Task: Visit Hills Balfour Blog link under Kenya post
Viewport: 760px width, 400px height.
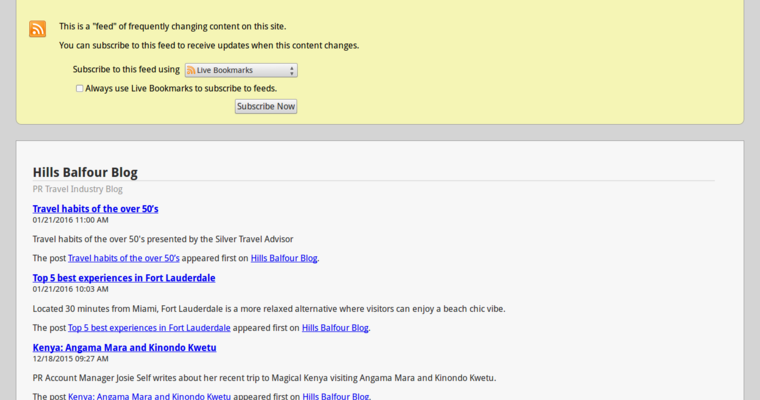Action: coord(336,396)
